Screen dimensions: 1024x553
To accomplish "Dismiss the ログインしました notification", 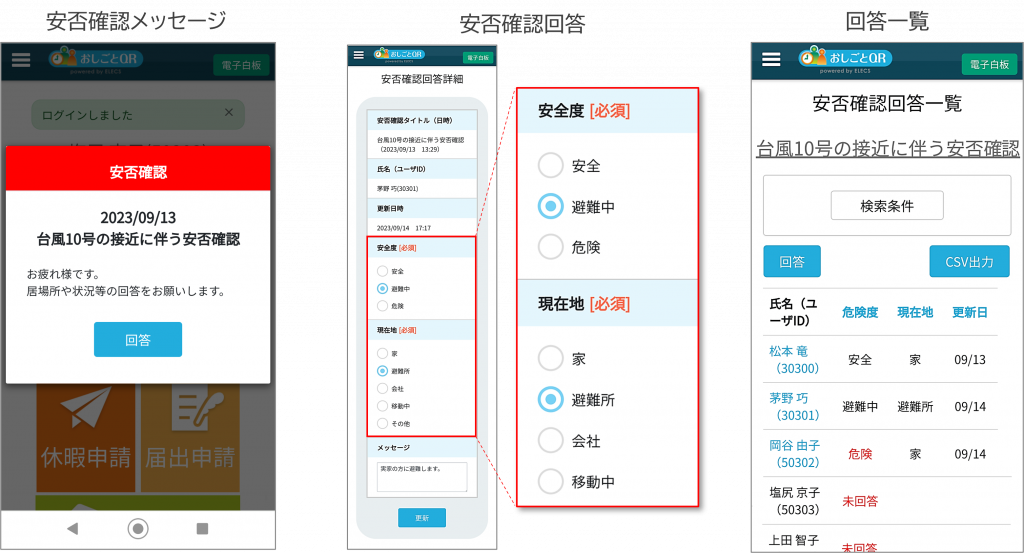I will pyautogui.click(x=229, y=112).
